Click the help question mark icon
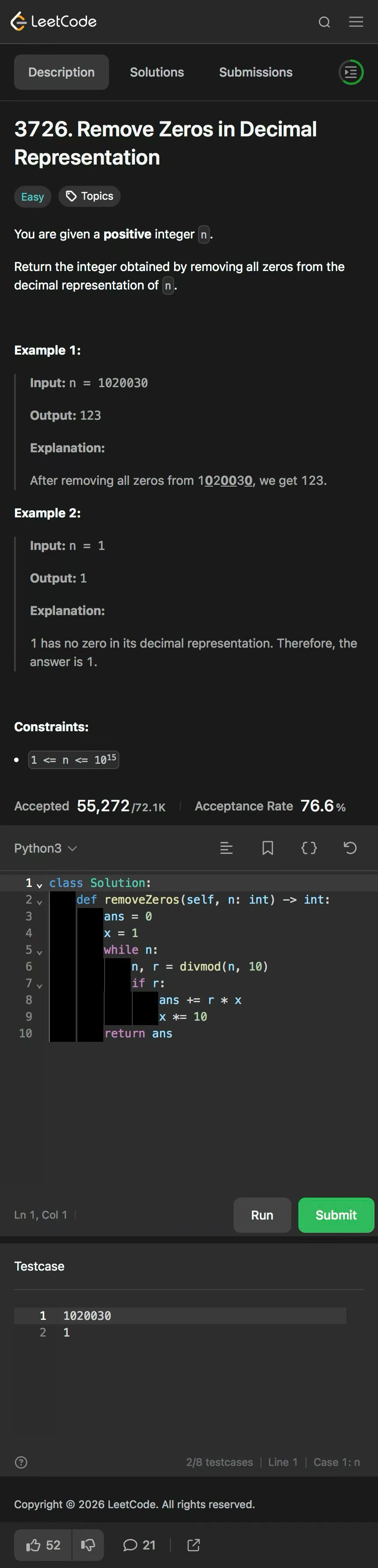378x1568 pixels. point(21,1462)
